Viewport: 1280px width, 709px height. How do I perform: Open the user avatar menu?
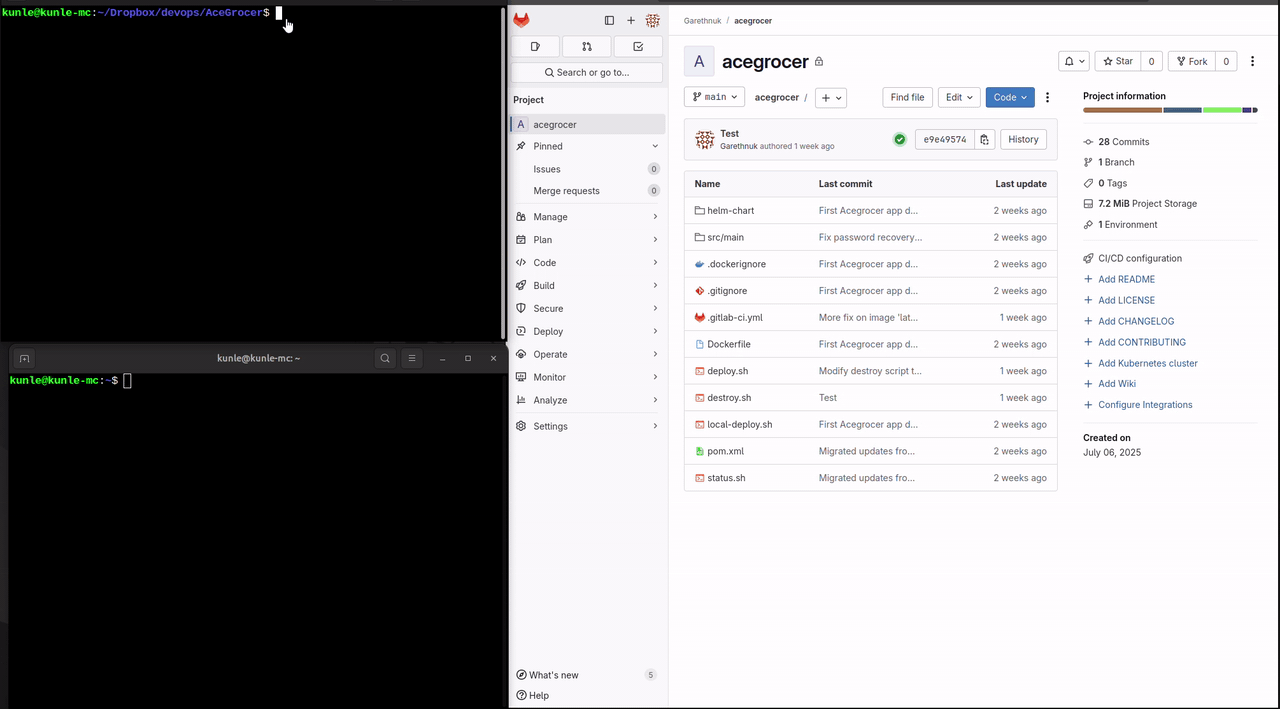tap(653, 20)
